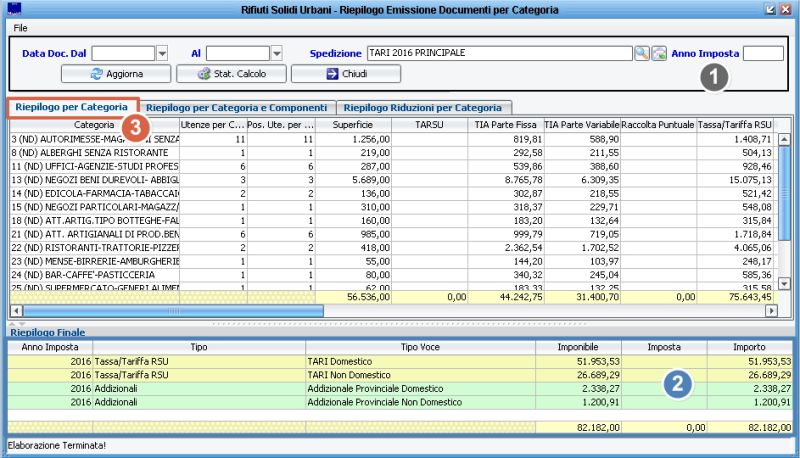Click the Anno Imposta input field
The width and height of the screenshot is (800, 458).
point(763,53)
